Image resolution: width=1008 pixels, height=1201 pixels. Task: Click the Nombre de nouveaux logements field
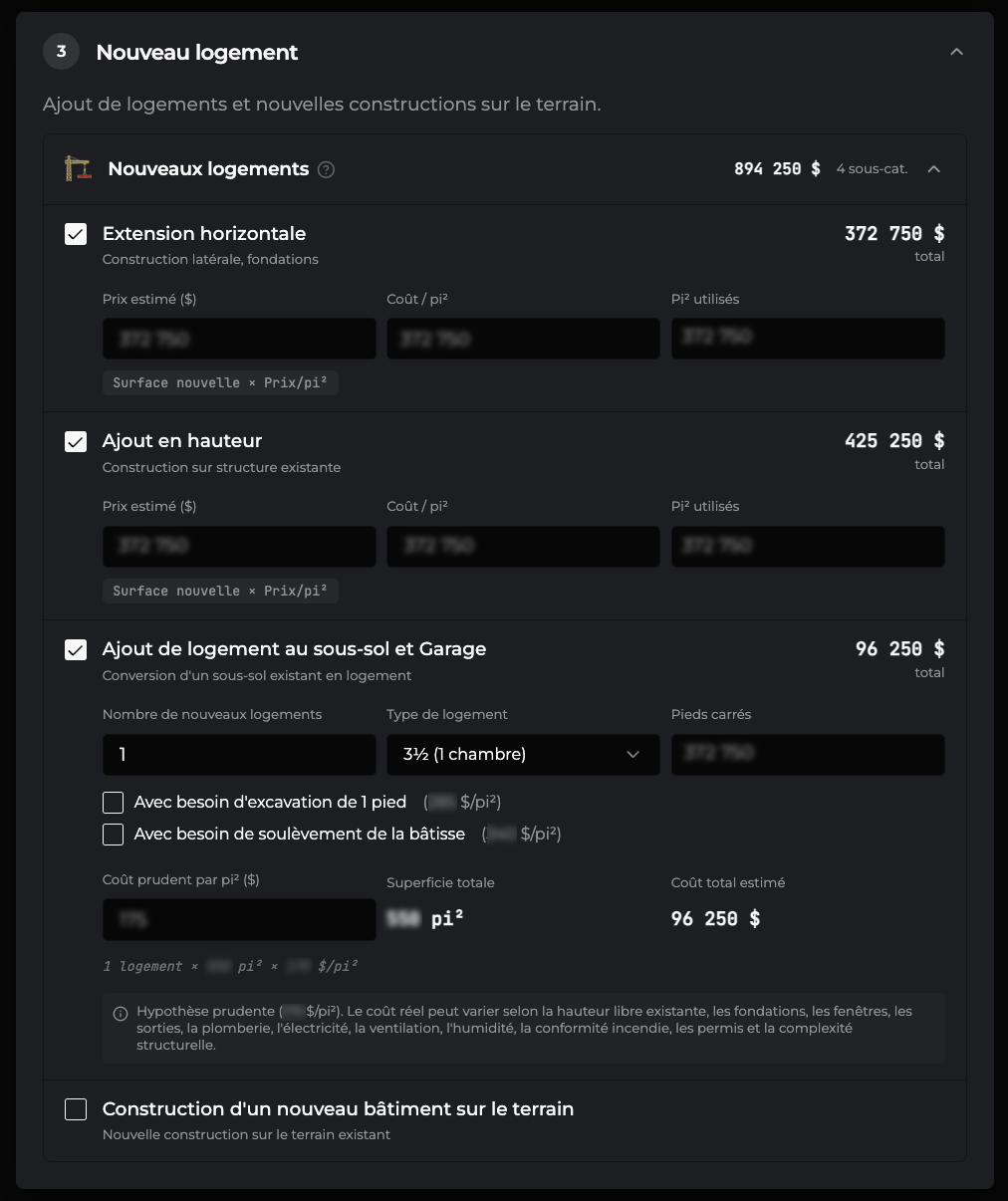tap(239, 755)
